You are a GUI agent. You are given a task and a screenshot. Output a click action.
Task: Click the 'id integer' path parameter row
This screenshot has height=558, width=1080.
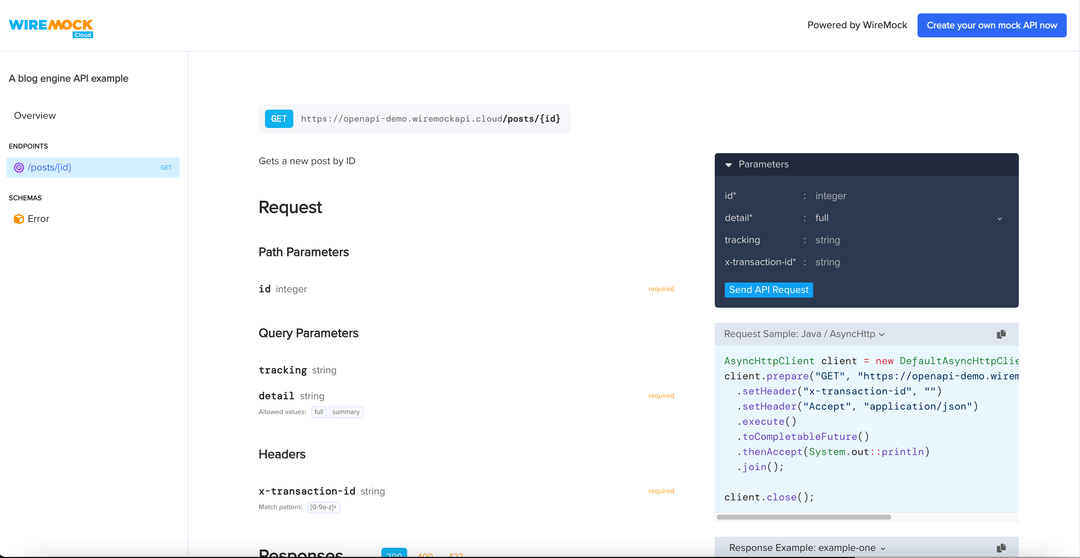click(282, 289)
